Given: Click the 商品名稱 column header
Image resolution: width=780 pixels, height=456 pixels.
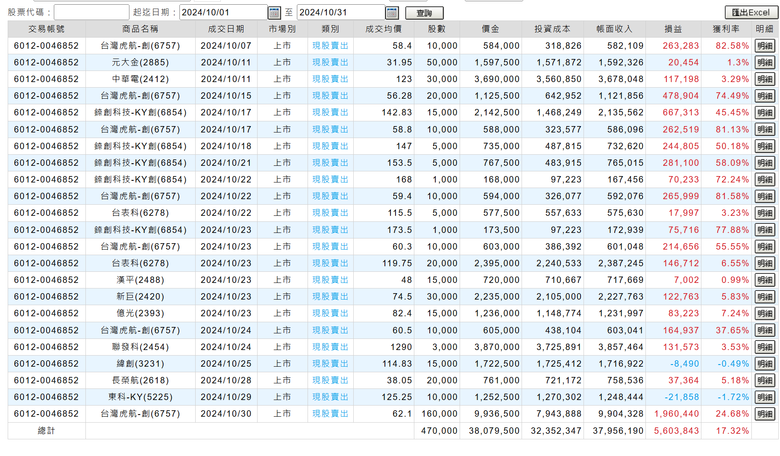Looking at the screenshot, I should pos(140,29).
